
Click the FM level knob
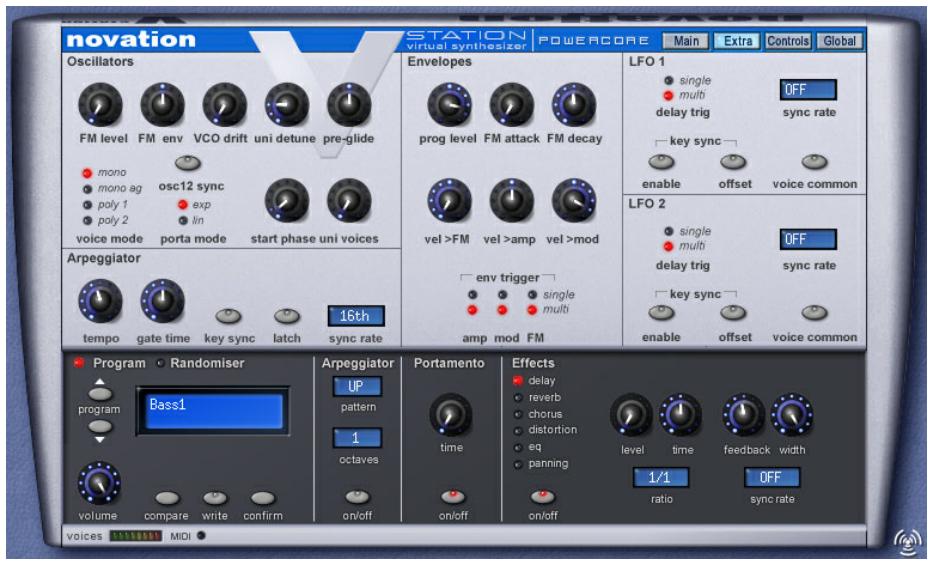point(101,104)
